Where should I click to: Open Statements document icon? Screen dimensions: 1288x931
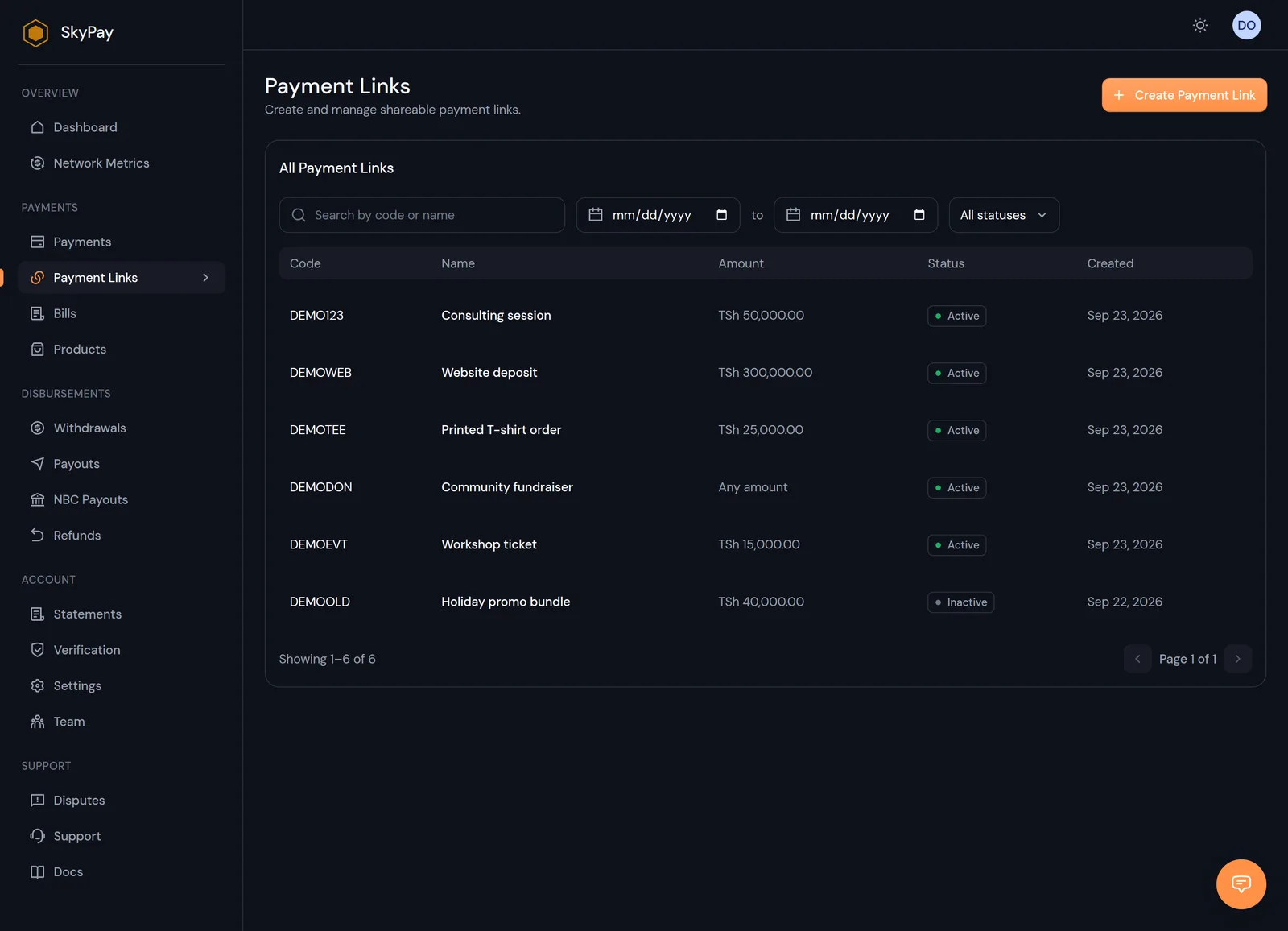pyautogui.click(x=37, y=614)
